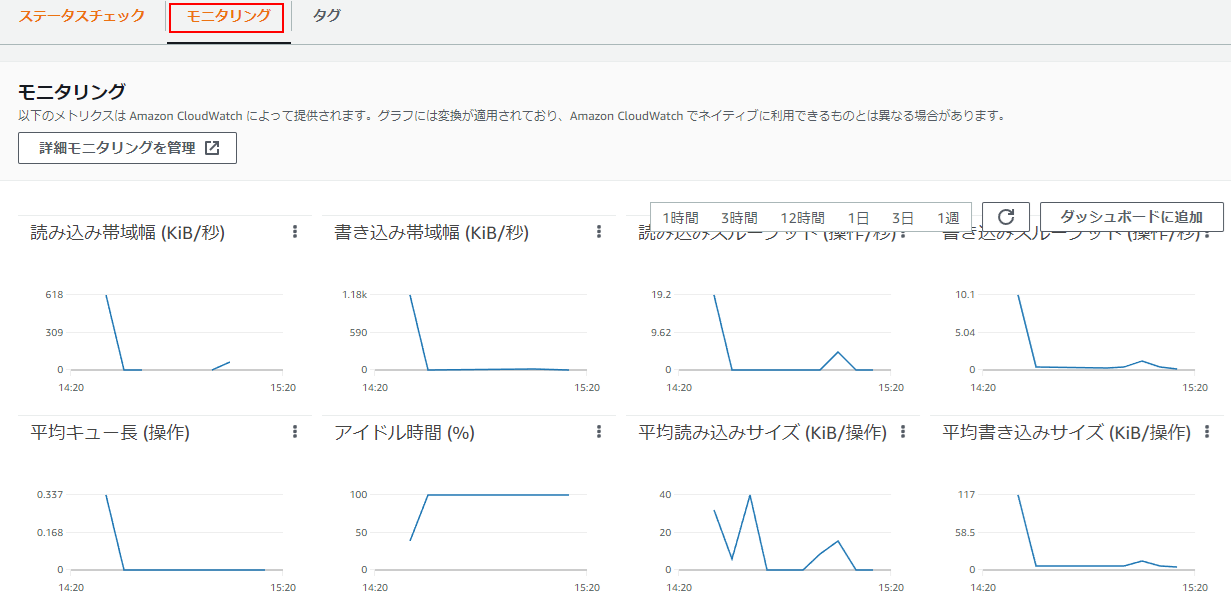Select the 3日 time range option
This screenshot has width=1231, height=601.
tap(903, 218)
